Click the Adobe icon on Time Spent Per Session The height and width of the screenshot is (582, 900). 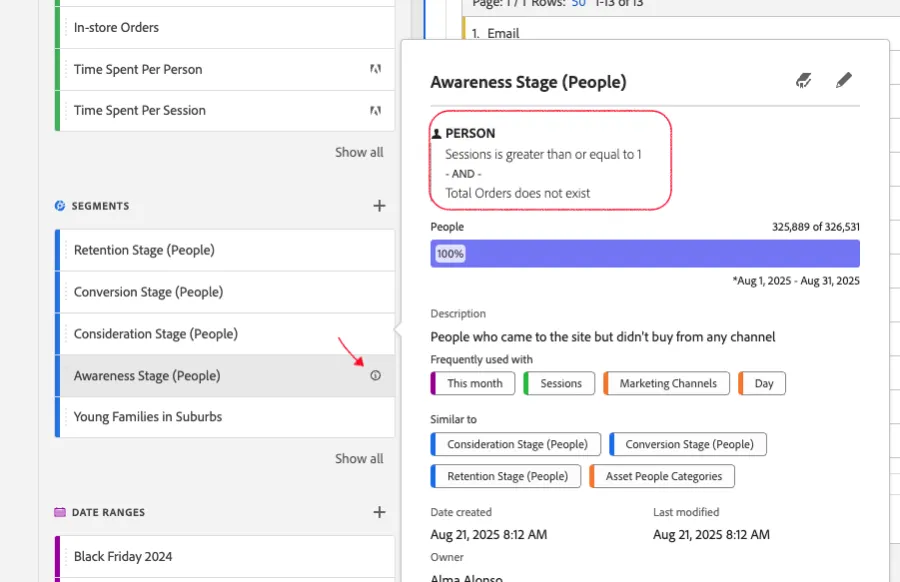click(x=375, y=110)
